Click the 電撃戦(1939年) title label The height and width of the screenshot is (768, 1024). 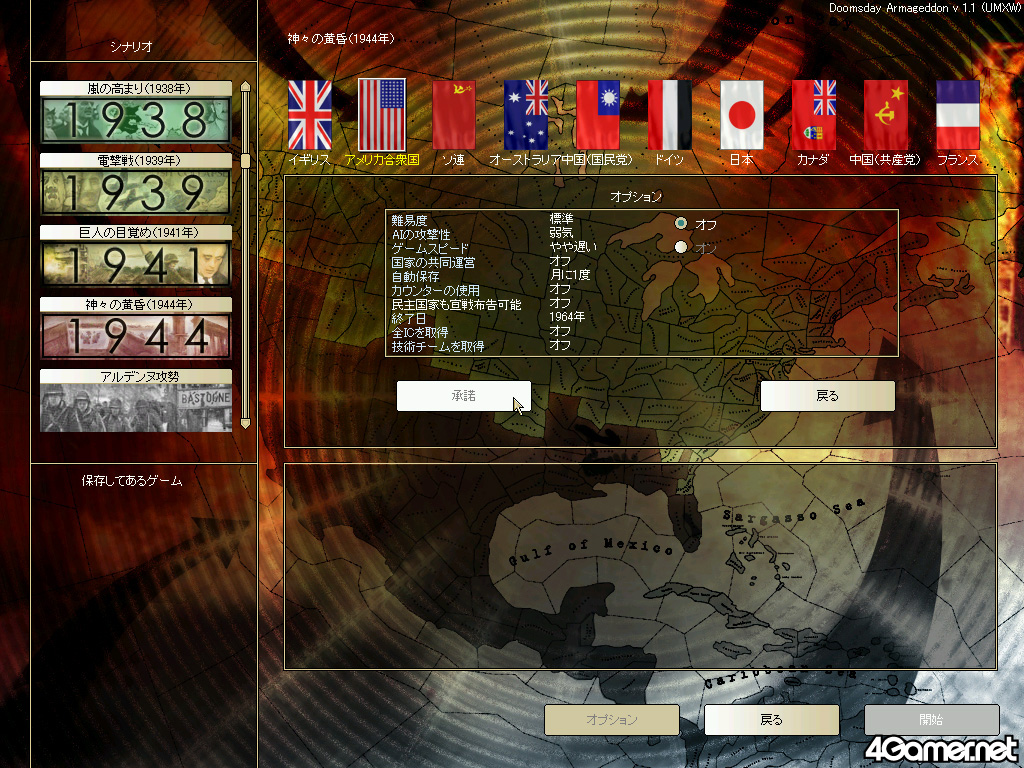(x=136, y=160)
